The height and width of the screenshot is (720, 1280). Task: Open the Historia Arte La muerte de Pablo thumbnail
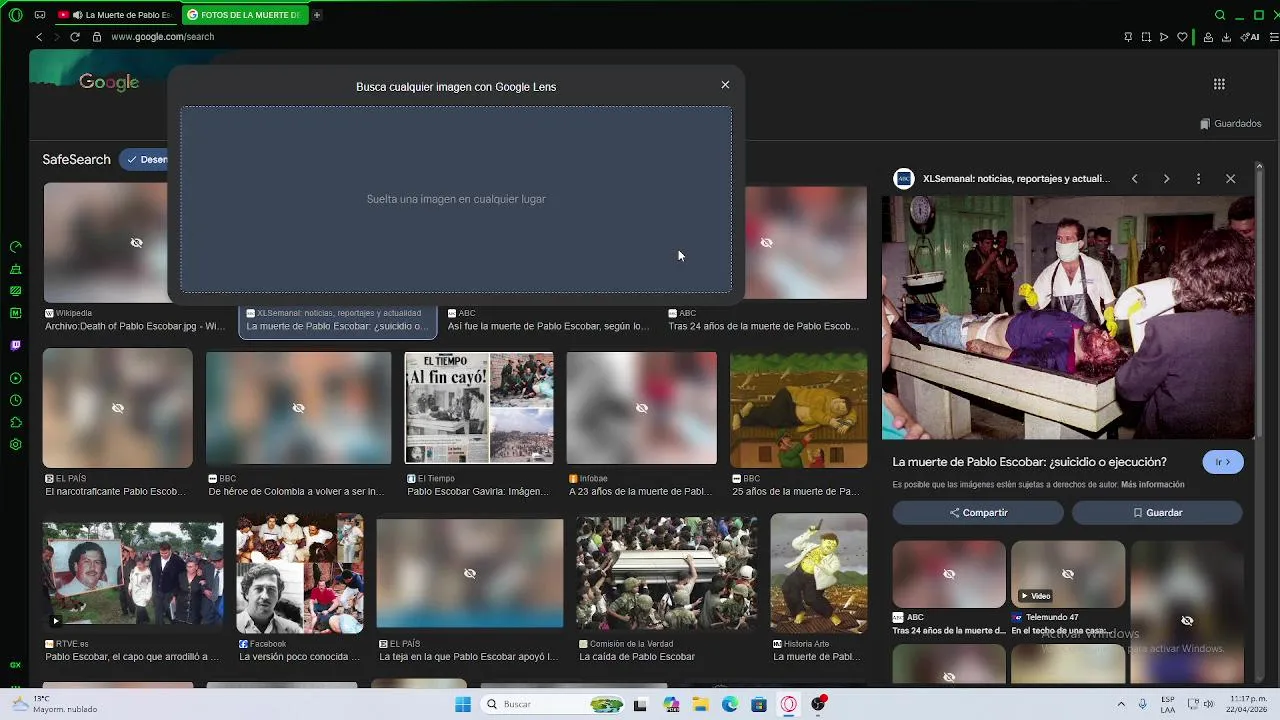(x=819, y=574)
